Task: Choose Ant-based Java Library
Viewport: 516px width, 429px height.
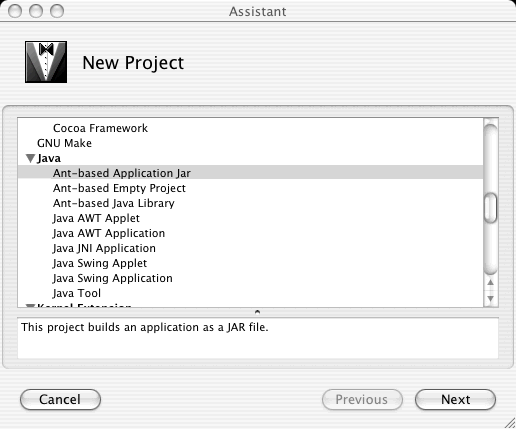Action: 250,203
